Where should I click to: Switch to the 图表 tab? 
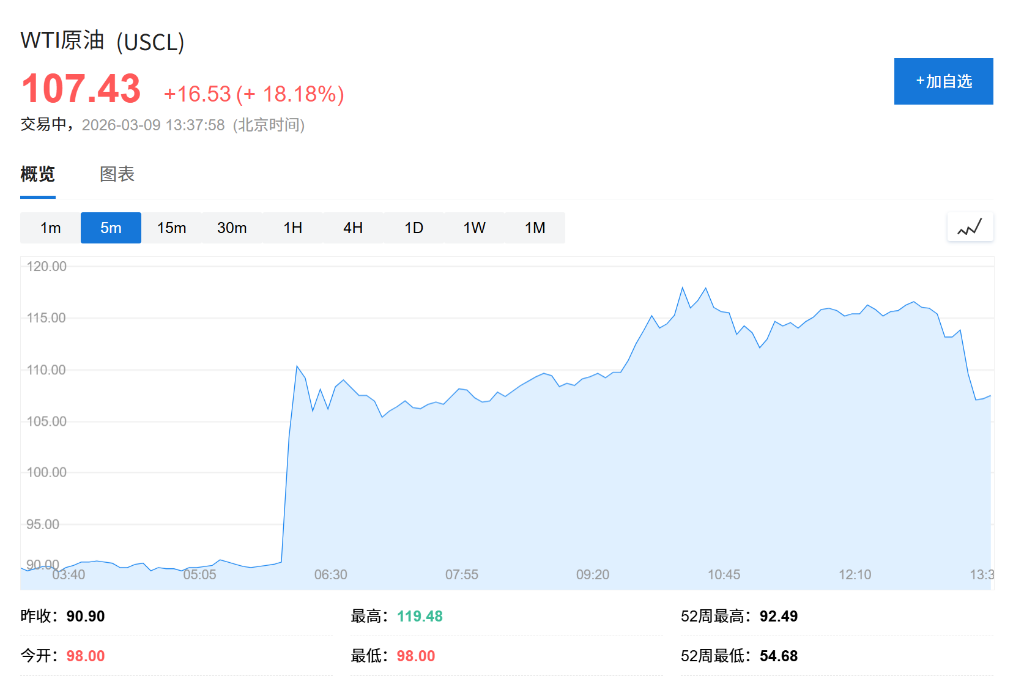tap(117, 174)
